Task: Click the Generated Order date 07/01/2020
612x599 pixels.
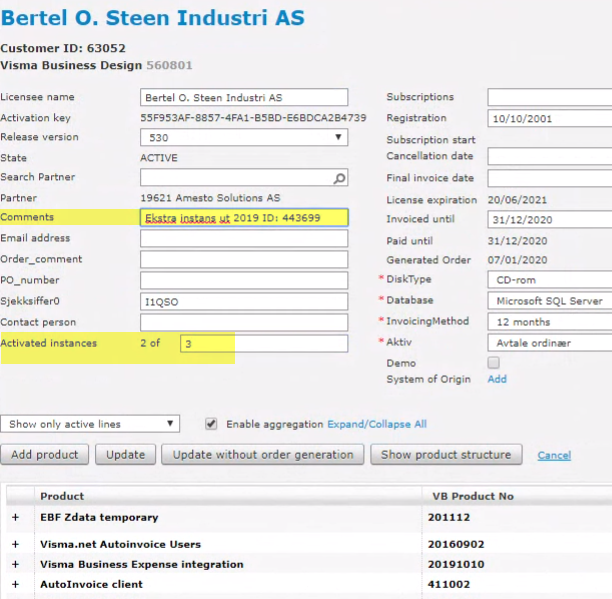Action: click(x=517, y=260)
